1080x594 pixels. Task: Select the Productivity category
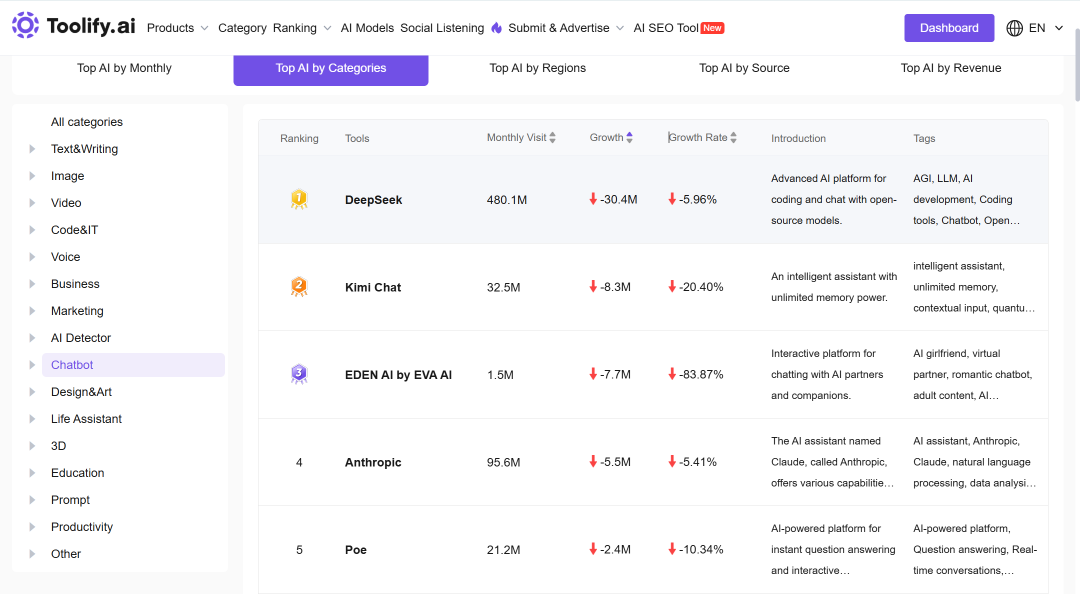82,526
